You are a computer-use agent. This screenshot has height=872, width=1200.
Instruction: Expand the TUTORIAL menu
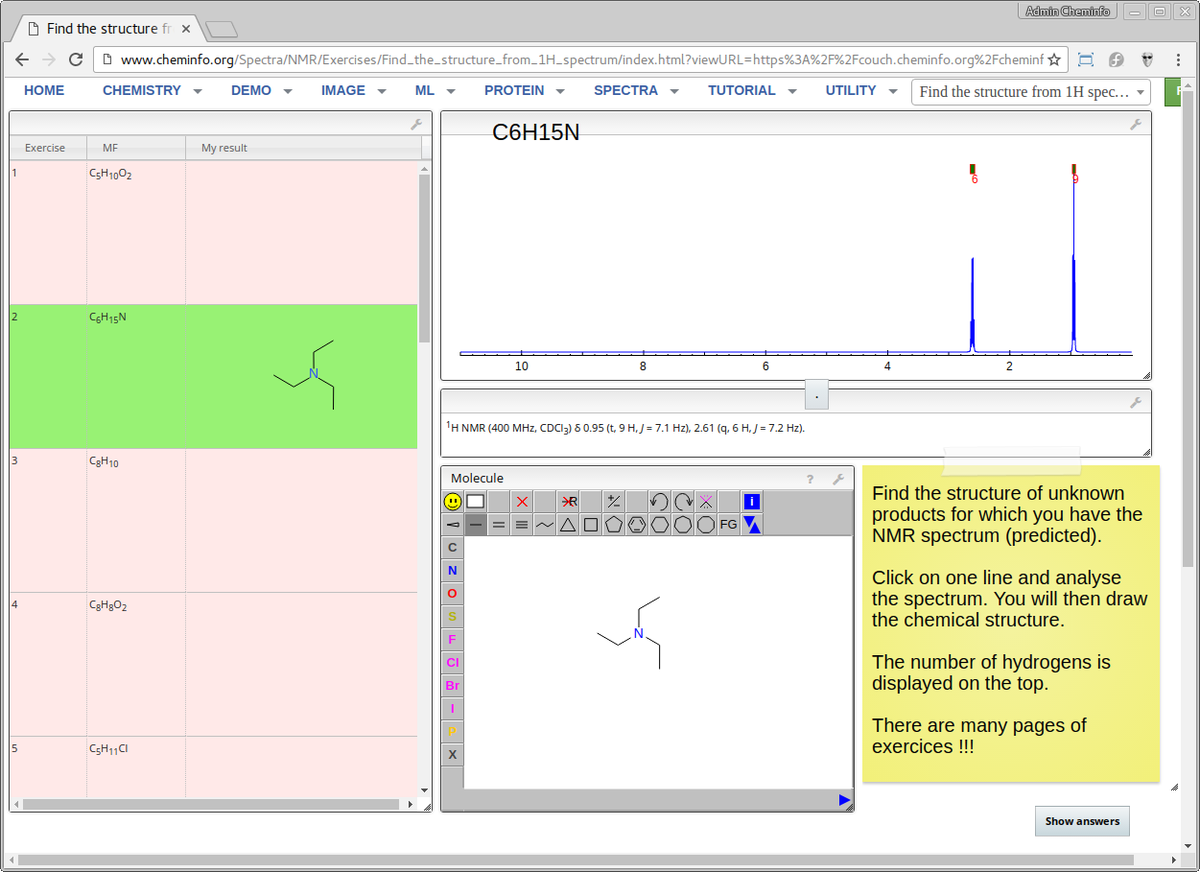pyautogui.click(x=752, y=90)
